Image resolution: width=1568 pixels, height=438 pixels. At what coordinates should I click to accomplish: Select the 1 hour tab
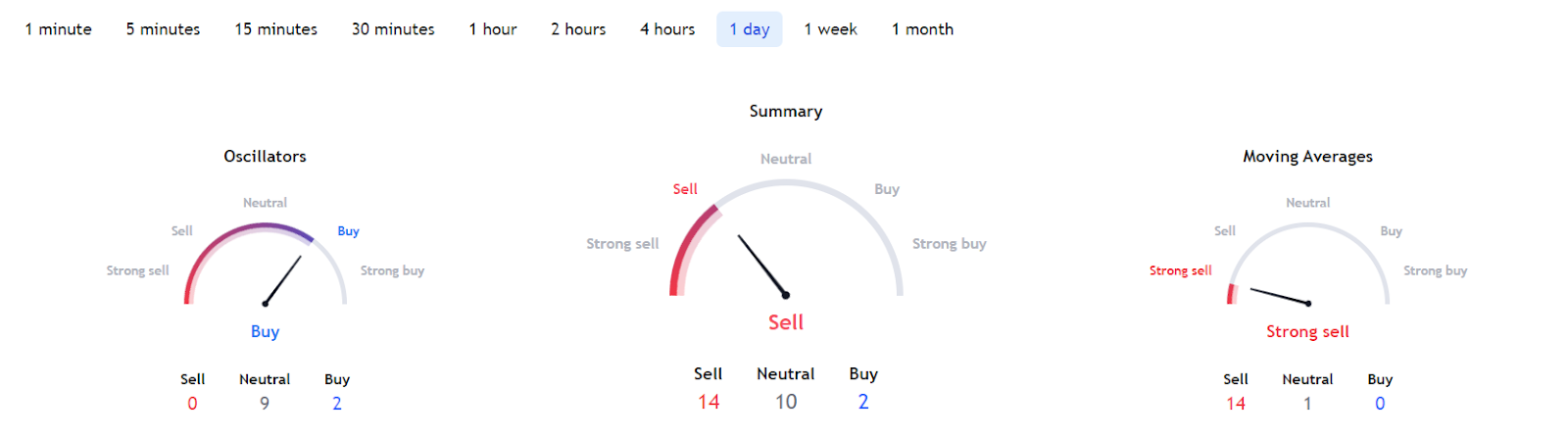pyautogui.click(x=492, y=29)
